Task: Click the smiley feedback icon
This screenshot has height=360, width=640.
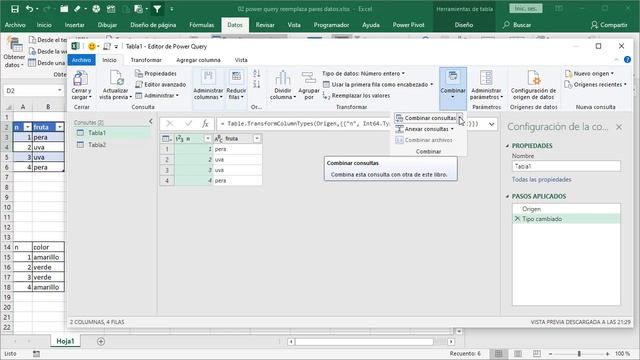Action: click(x=91, y=47)
